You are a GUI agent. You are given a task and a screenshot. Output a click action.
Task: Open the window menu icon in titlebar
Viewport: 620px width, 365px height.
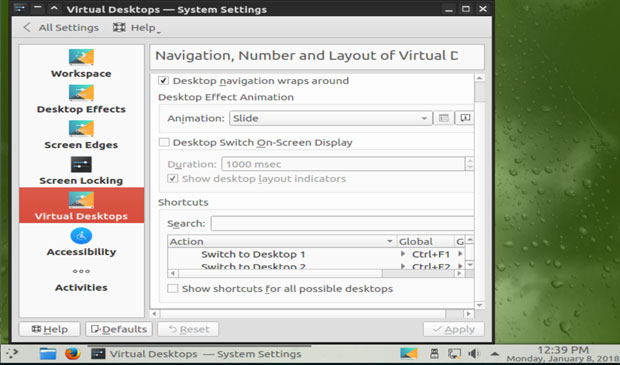(19, 8)
